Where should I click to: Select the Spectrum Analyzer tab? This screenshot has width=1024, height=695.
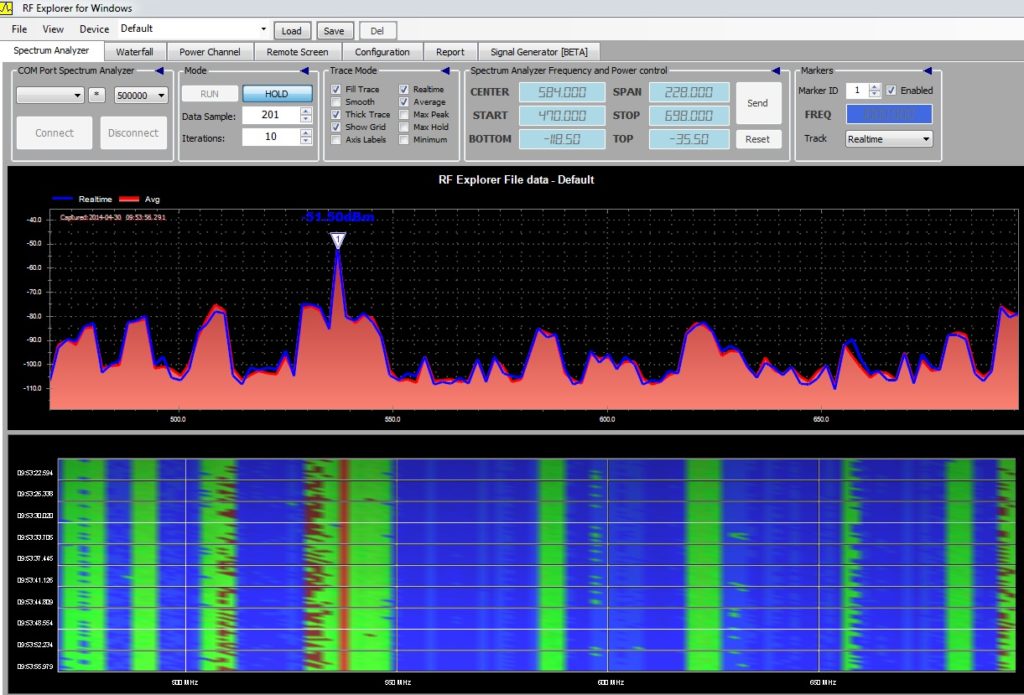[x=51, y=50]
